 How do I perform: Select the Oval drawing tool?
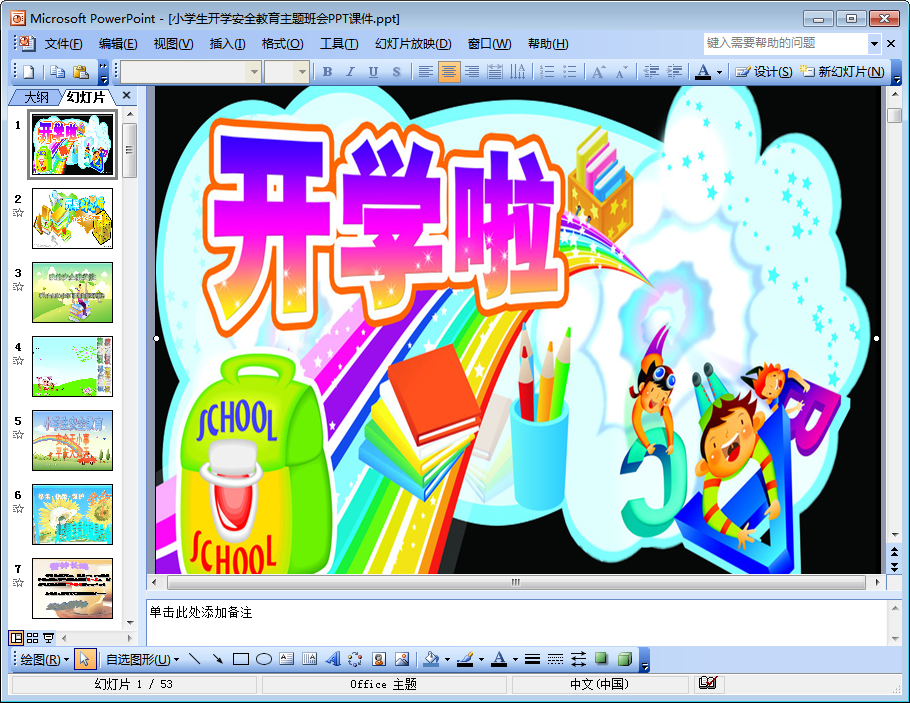click(x=264, y=659)
